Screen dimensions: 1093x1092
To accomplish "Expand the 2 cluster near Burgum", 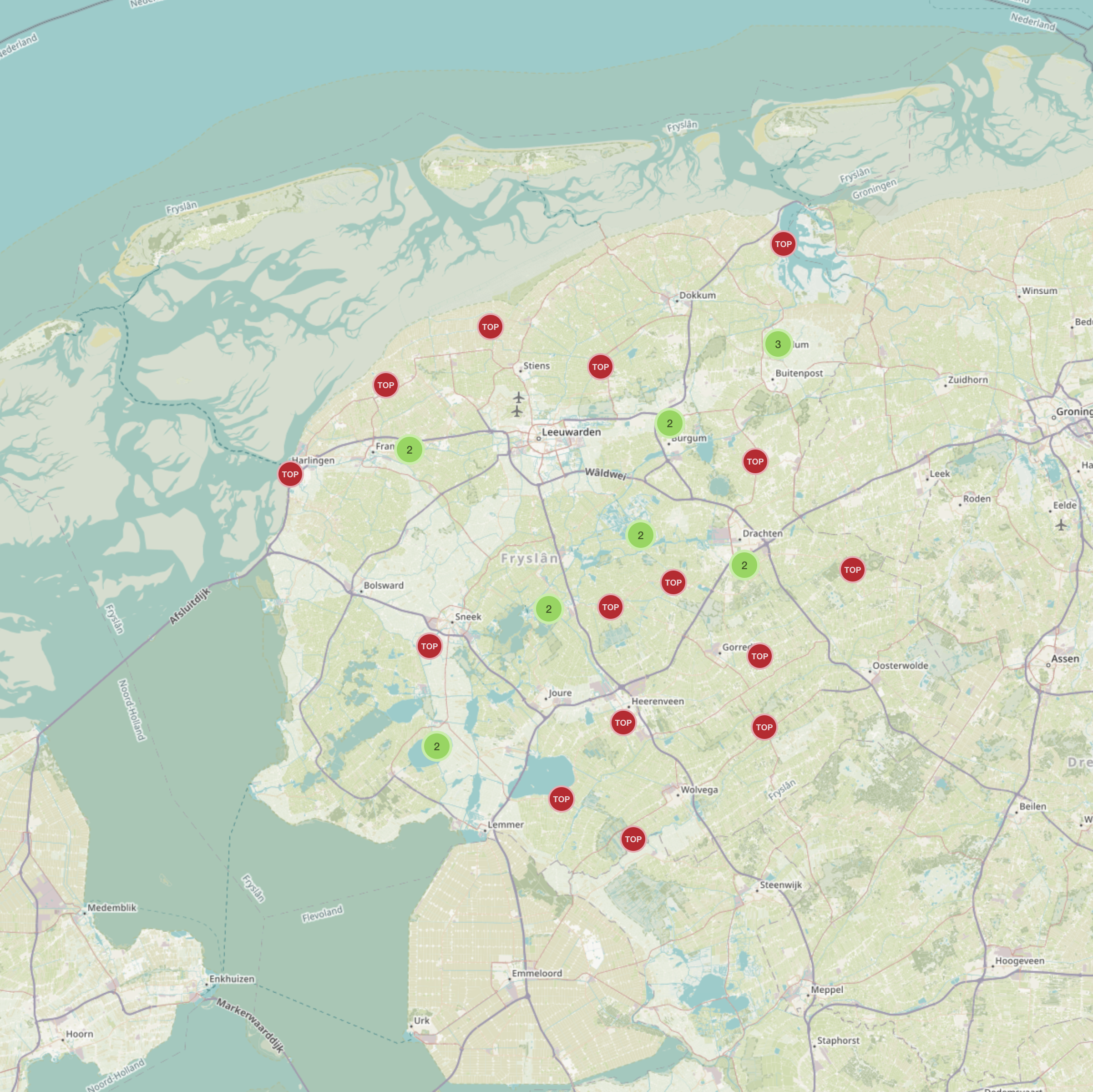I will pyautogui.click(x=669, y=423).
